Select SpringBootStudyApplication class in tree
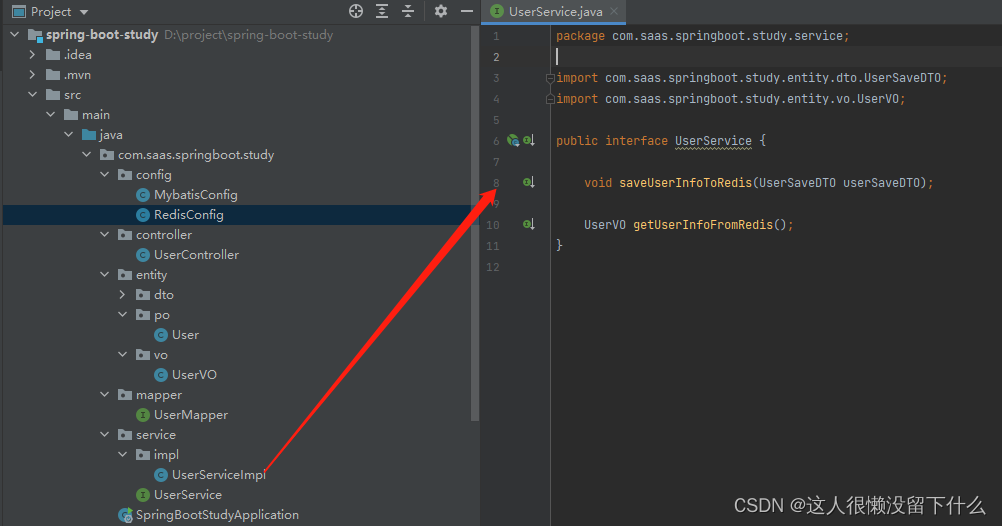The height and width of the screenshot is (526, 1002). coord(217,514)
